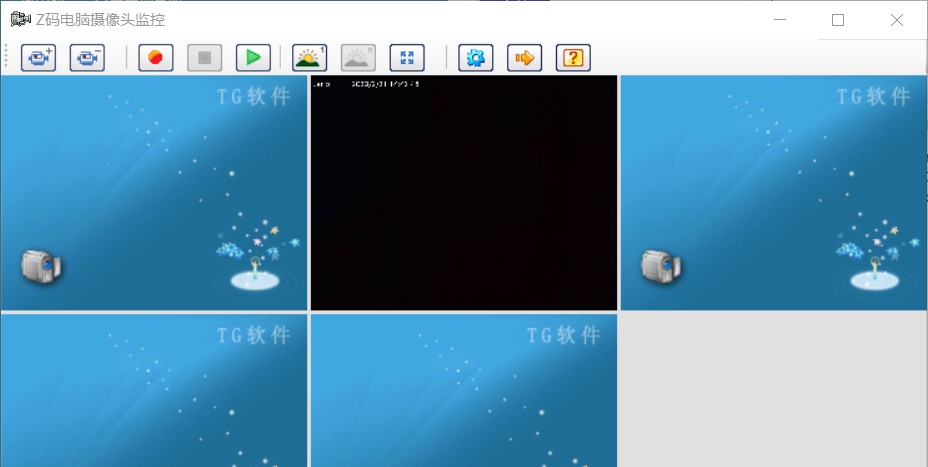Image resolution: width=928 pixels, height=467 pixels.
Task: Maximize the Z码电脑摄像头监控 window
Action: pos(838,20)
